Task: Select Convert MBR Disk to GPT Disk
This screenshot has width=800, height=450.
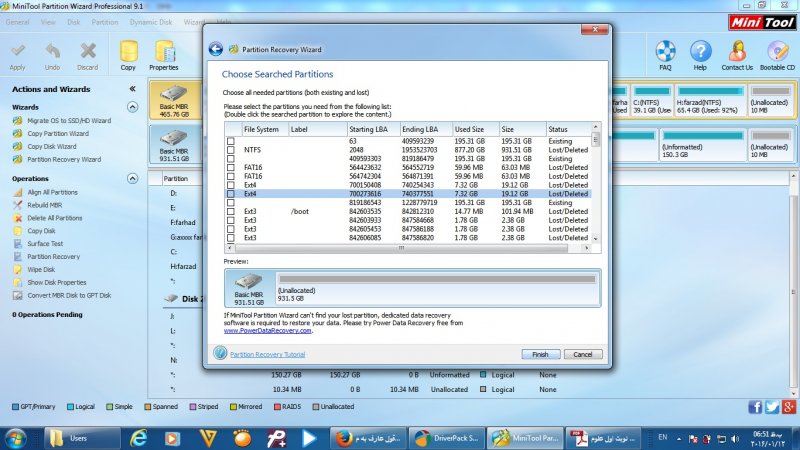Action: (69, 295)
